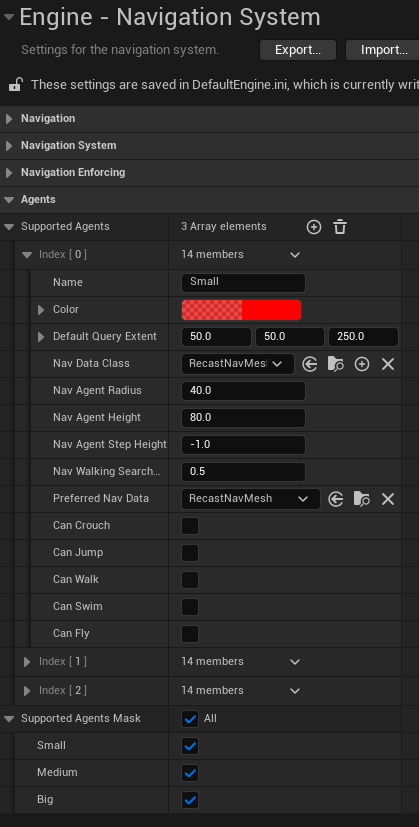Use selected asset for Preferred Nav Data

click(336, 499)
